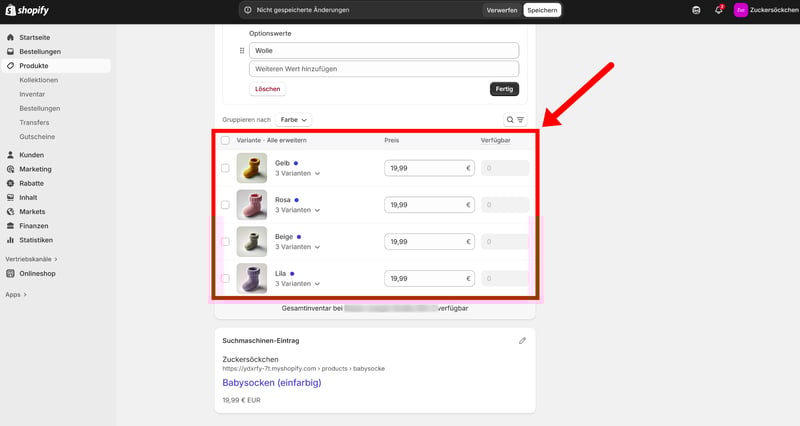Click the search and filter variants icon

tap(515, 120)
